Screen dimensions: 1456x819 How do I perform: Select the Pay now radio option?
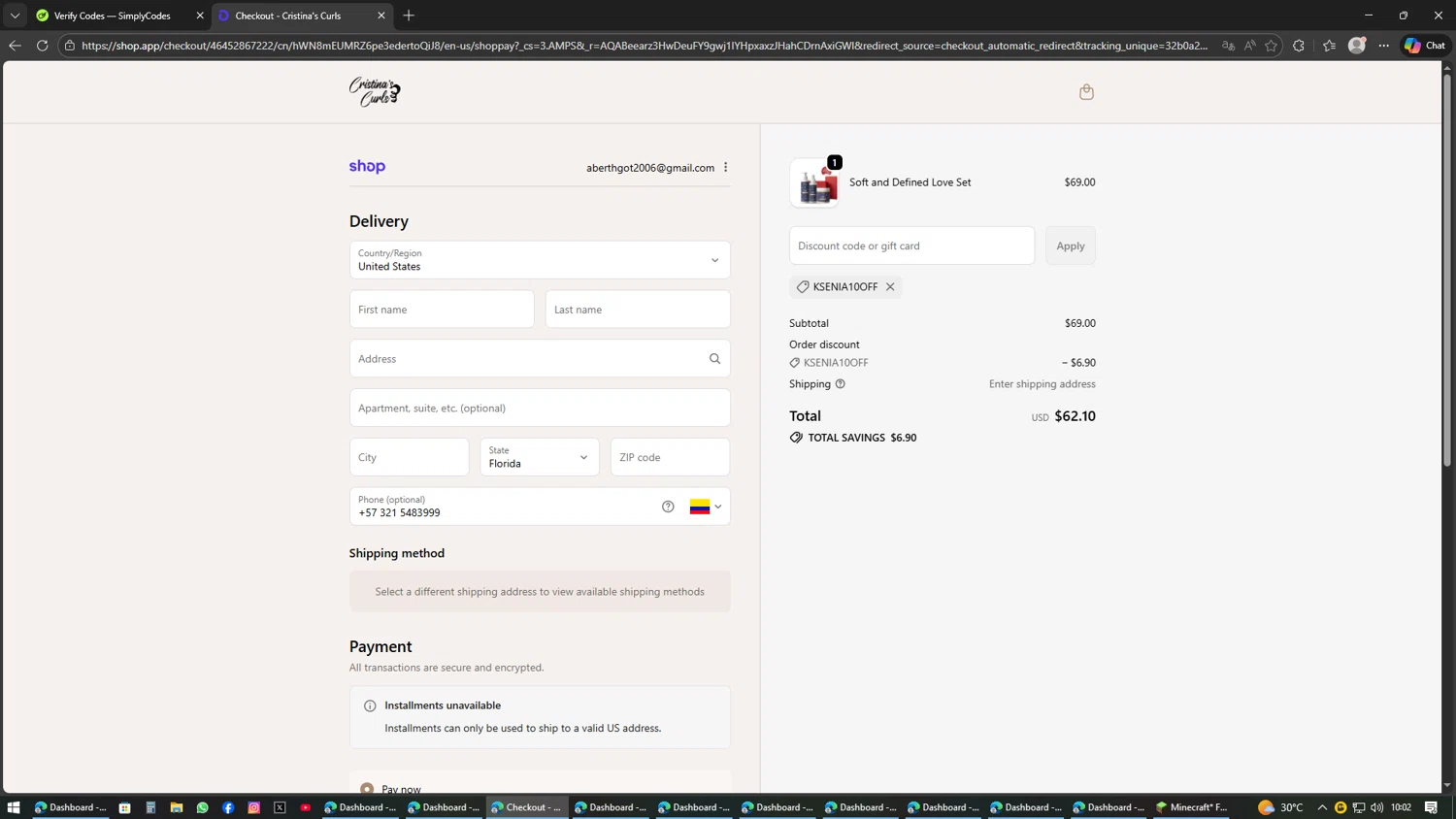[367, 789]
